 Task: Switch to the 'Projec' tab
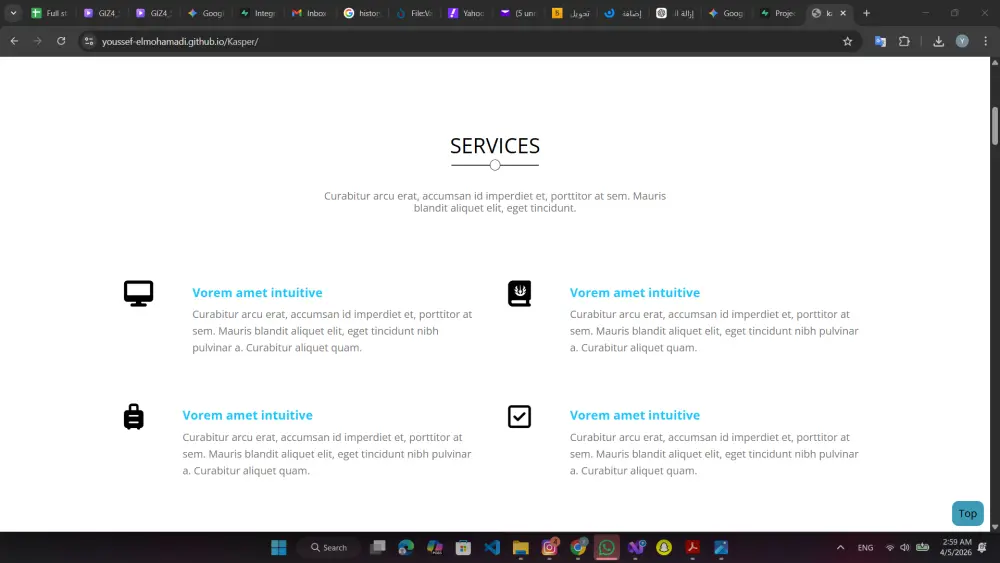pyautogui.click(x=778, y=13)
